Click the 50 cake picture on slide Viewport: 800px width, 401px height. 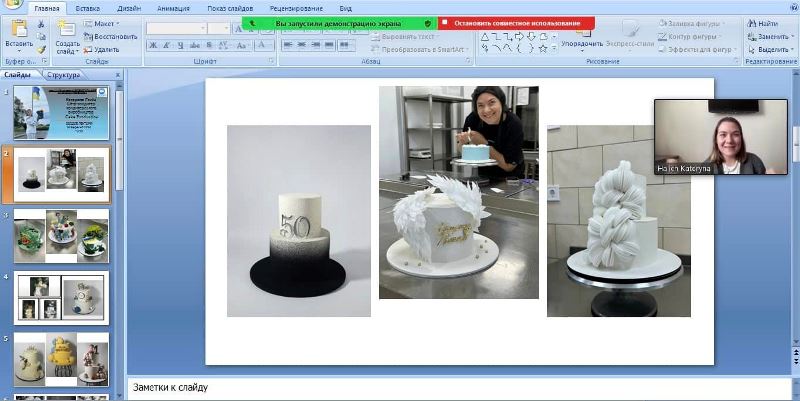(299, 221)
